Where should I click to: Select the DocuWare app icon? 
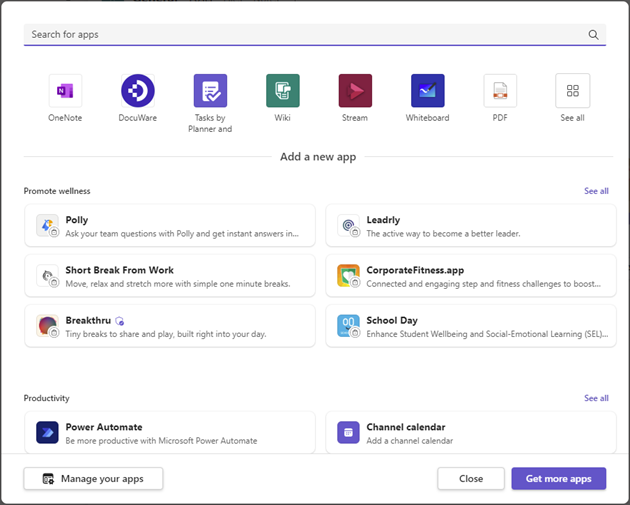138,91
